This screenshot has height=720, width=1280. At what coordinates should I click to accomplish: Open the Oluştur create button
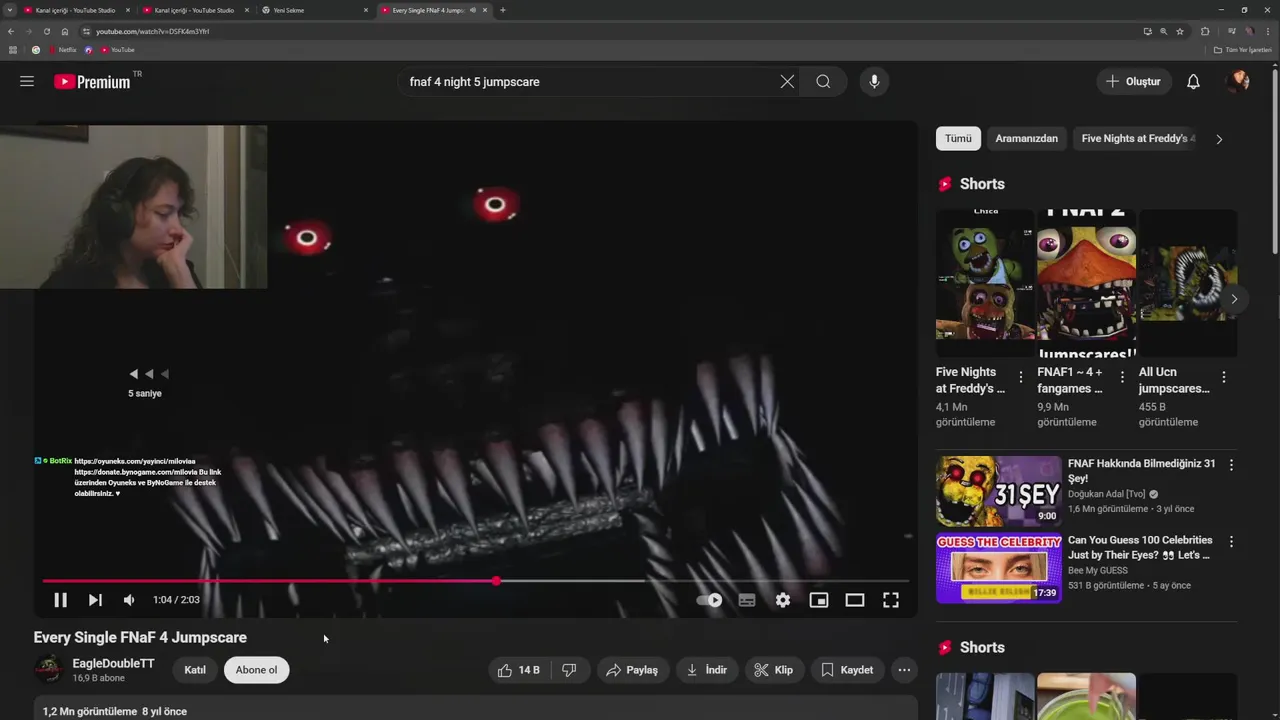coord(1134,82)
